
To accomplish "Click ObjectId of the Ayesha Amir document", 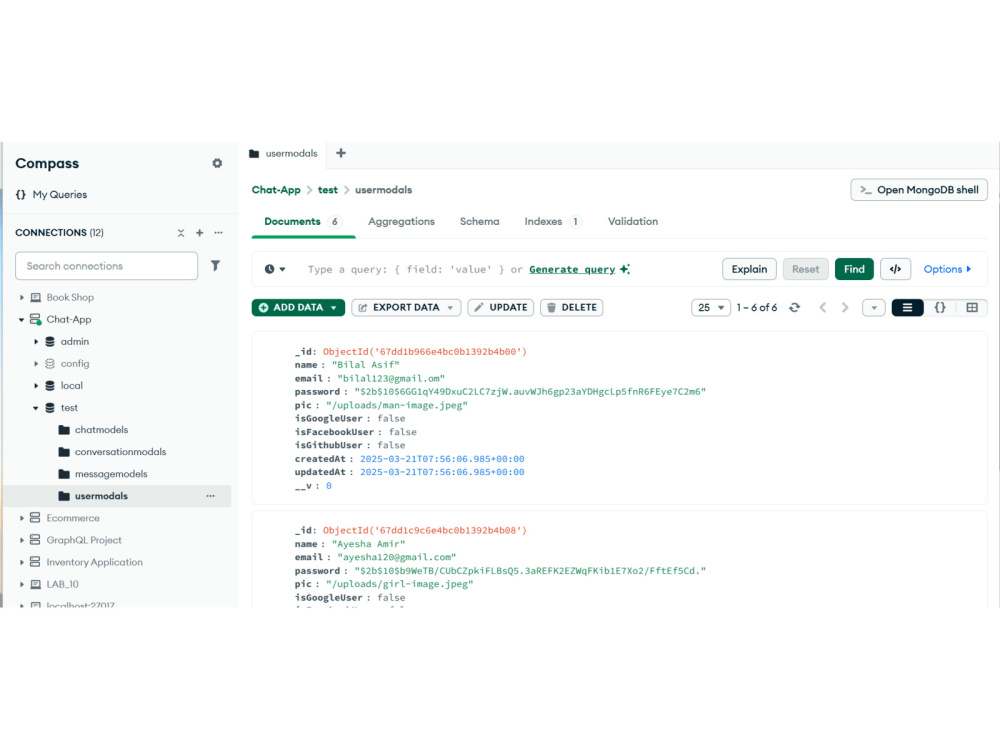I will click(x=425, y=531).
